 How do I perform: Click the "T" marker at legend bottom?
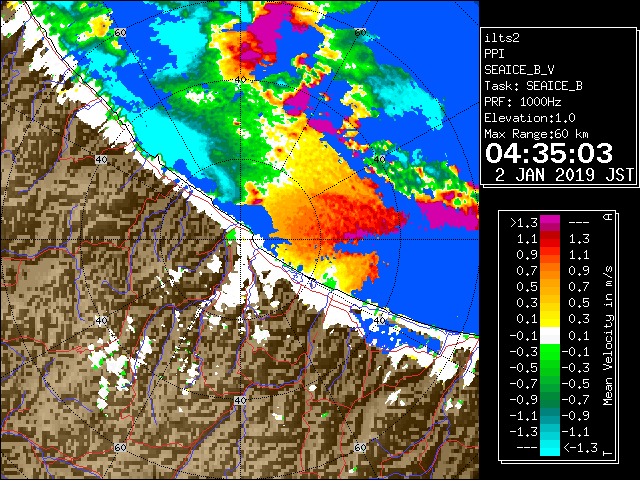pyautogui.click(x=608, y=453)
